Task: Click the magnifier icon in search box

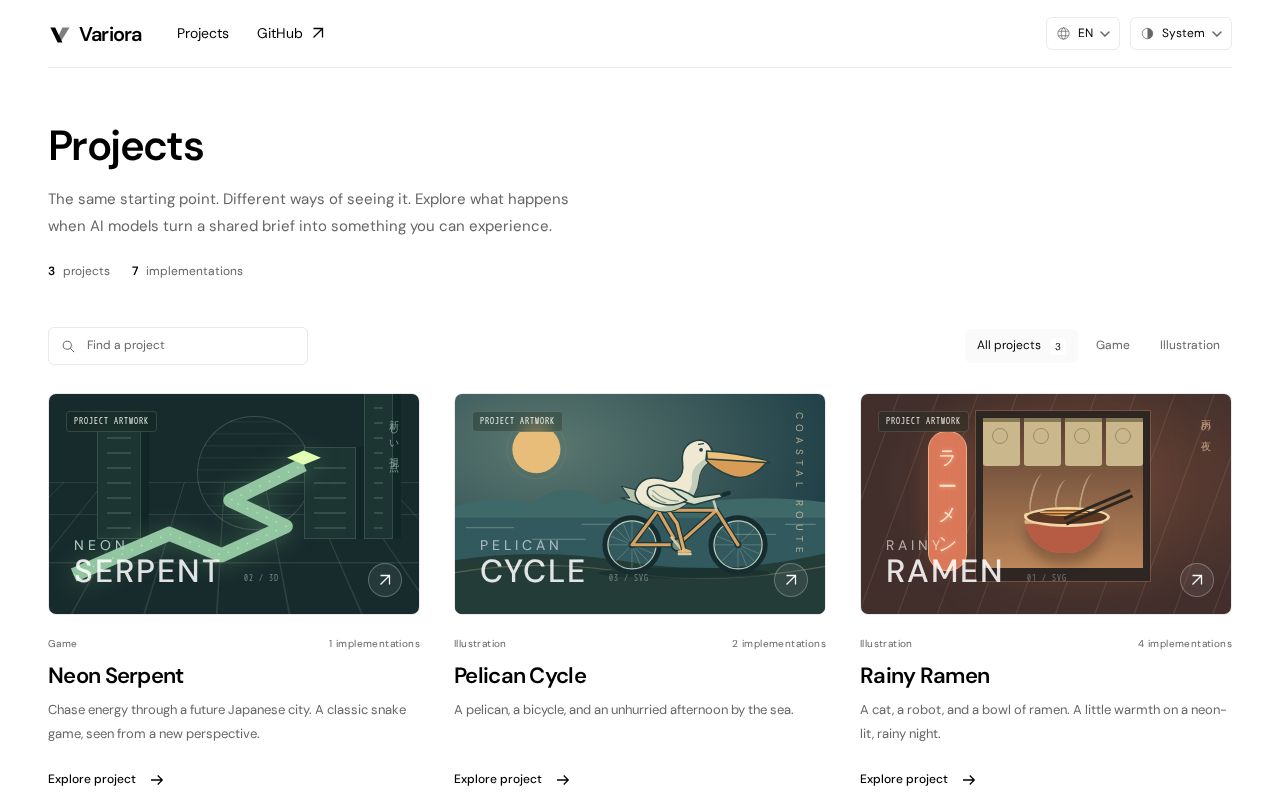Action: pyautogui.click(x=68, y=346)
